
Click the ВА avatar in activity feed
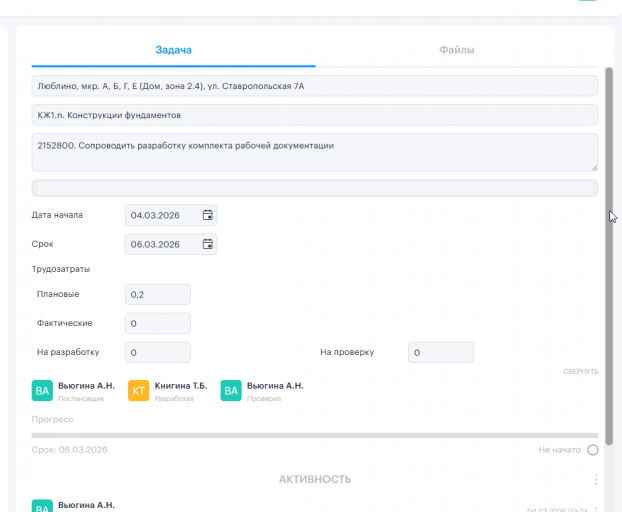(42, 506)
